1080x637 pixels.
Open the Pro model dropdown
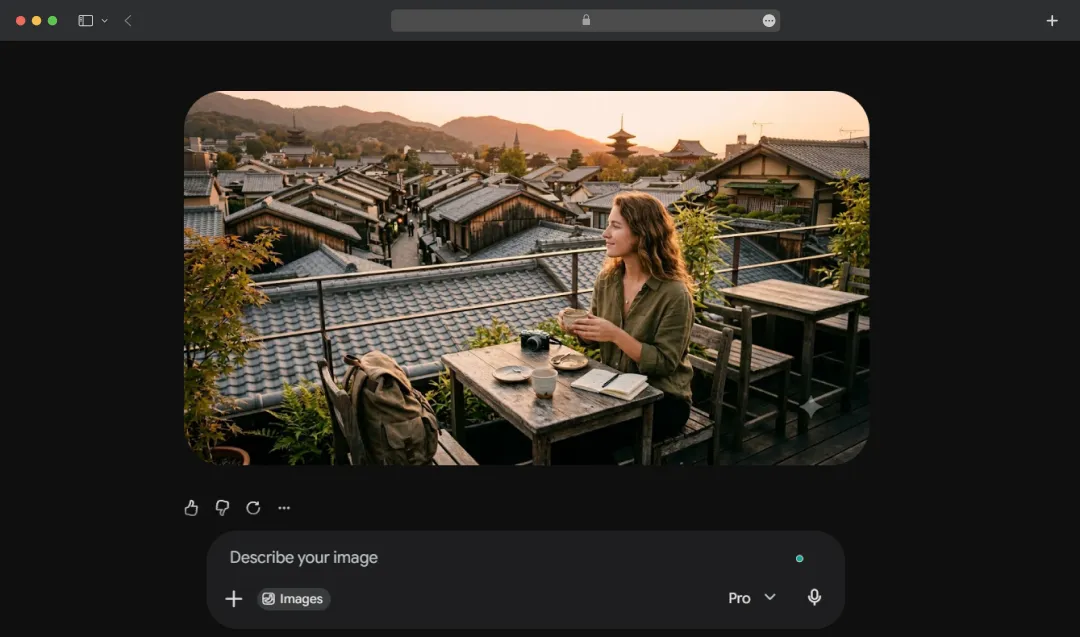click(x=751, y=598)
